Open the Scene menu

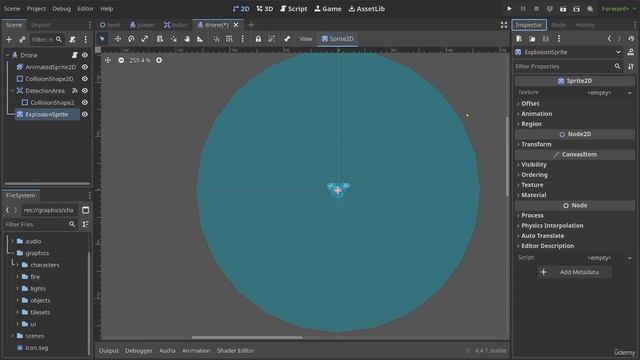pos(12,9)
